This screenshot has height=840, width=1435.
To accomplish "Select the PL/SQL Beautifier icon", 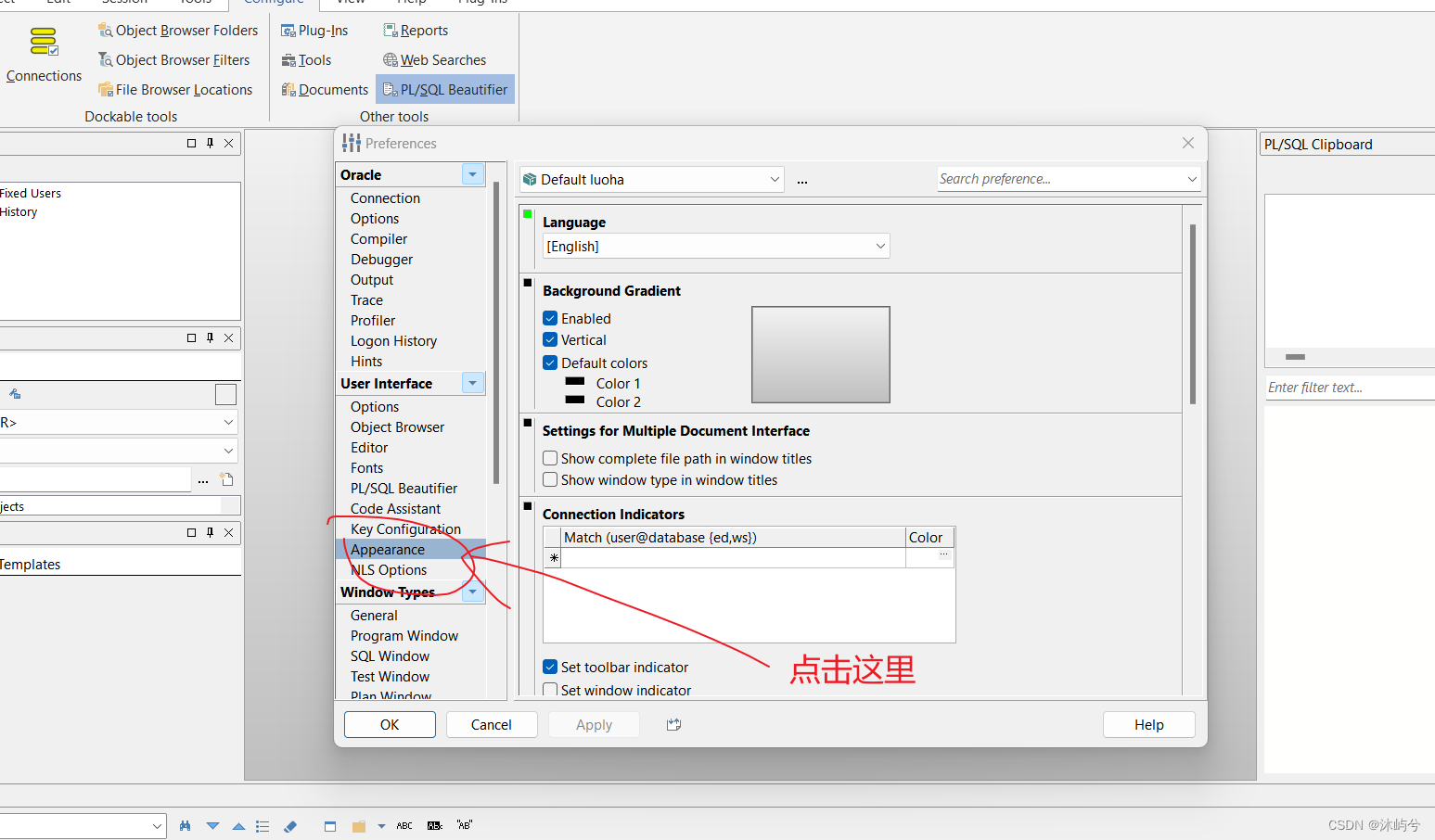I will pyautogui.click(x=444, y=89).
